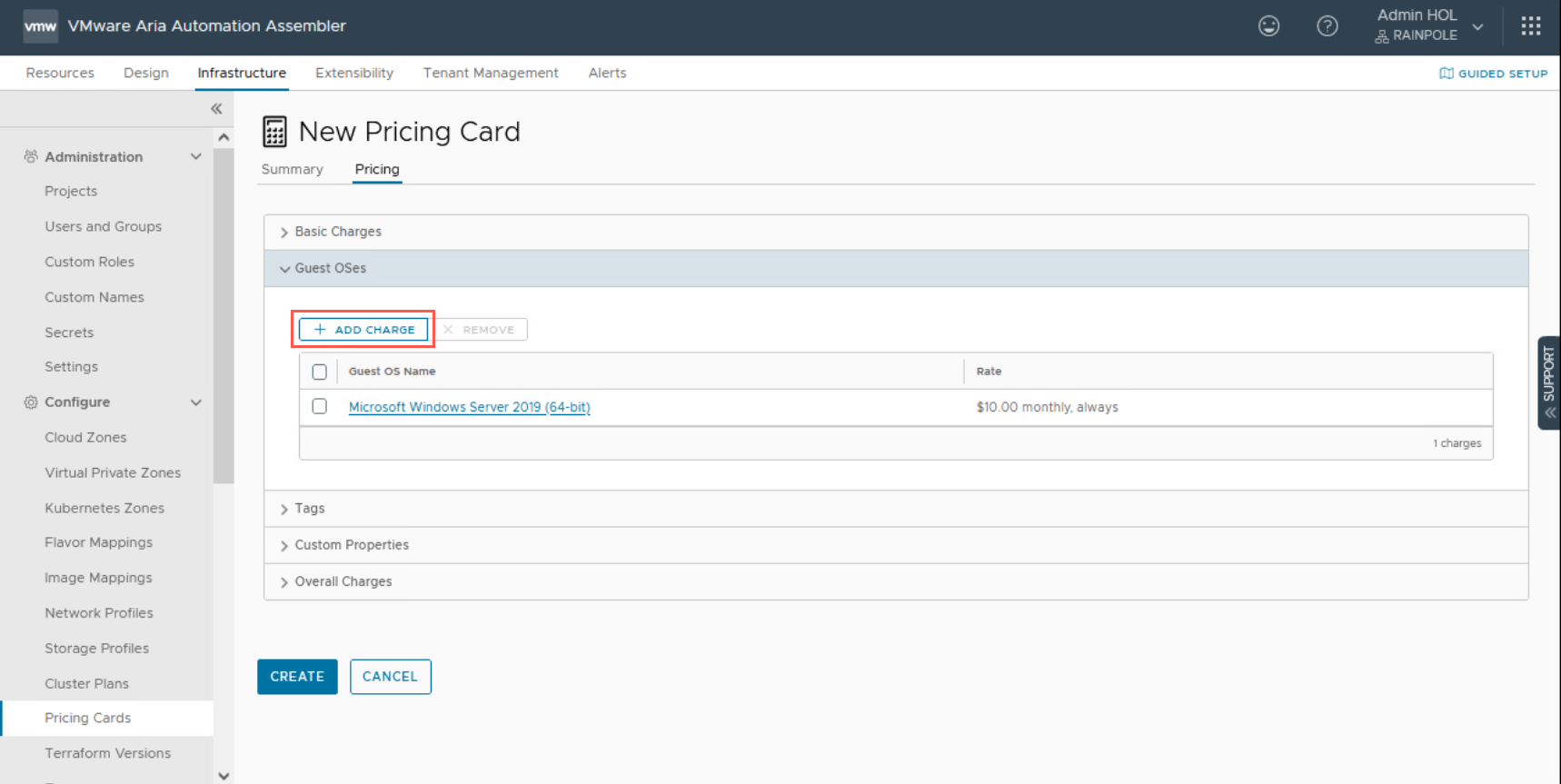Click the Create button
The width and height of the screenshot is (1561, 784).
tap(297, 677)
